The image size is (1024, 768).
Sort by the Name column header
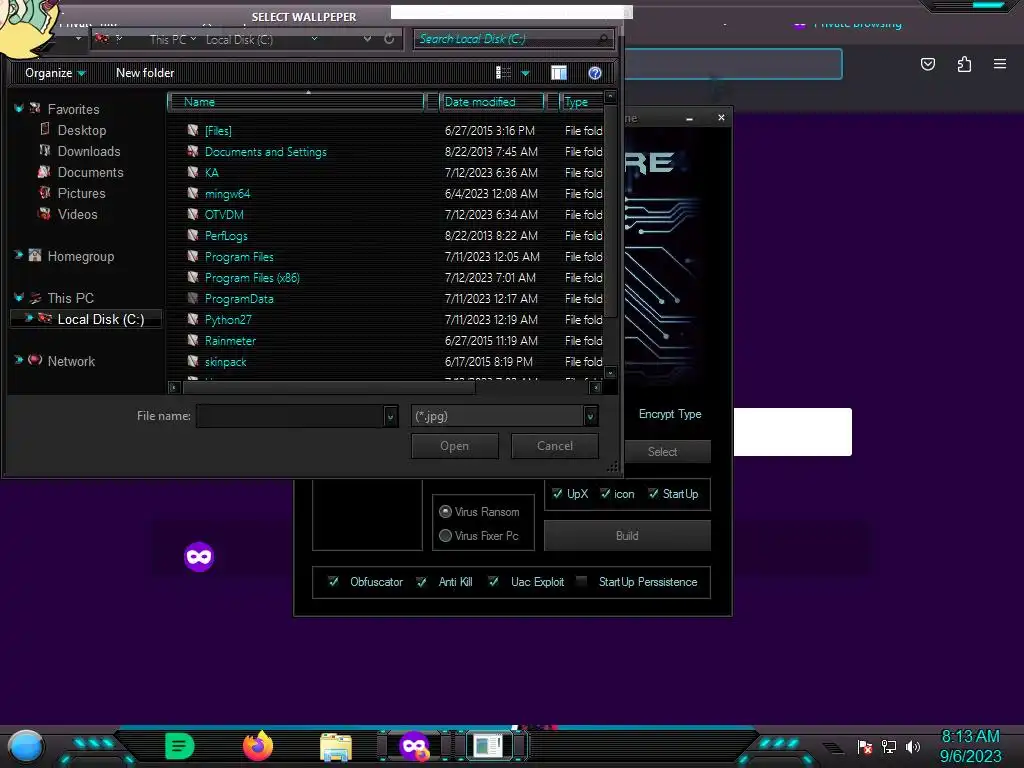coord(296,102)
